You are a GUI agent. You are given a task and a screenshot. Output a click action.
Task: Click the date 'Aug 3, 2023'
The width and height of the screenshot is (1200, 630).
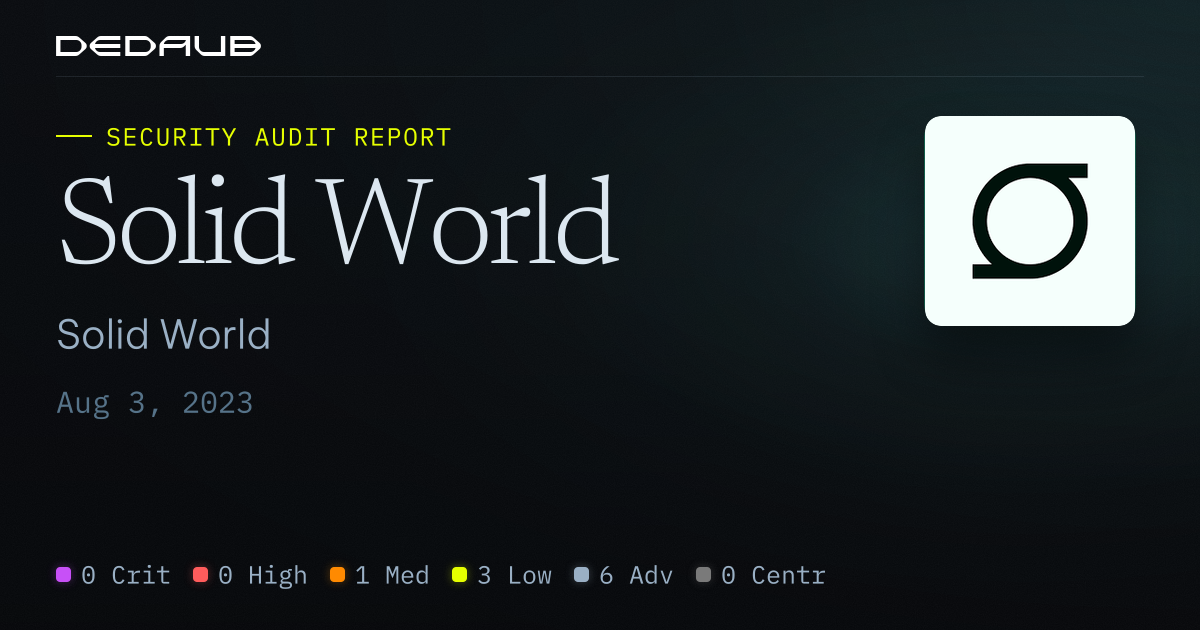[155, 403]
